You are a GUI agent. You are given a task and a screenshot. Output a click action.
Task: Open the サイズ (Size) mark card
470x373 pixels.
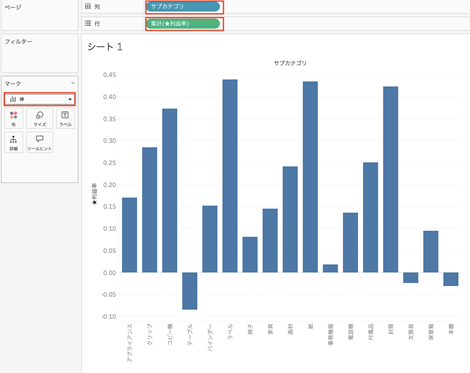pyautogui.click(x=40, y=118)
